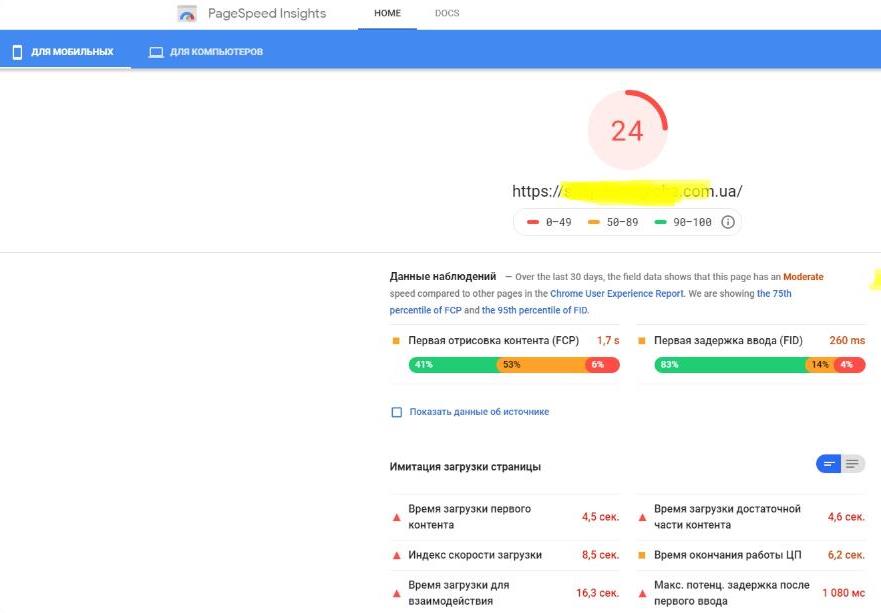Click the FCP bar red 6% segment

tap(602, 365)
